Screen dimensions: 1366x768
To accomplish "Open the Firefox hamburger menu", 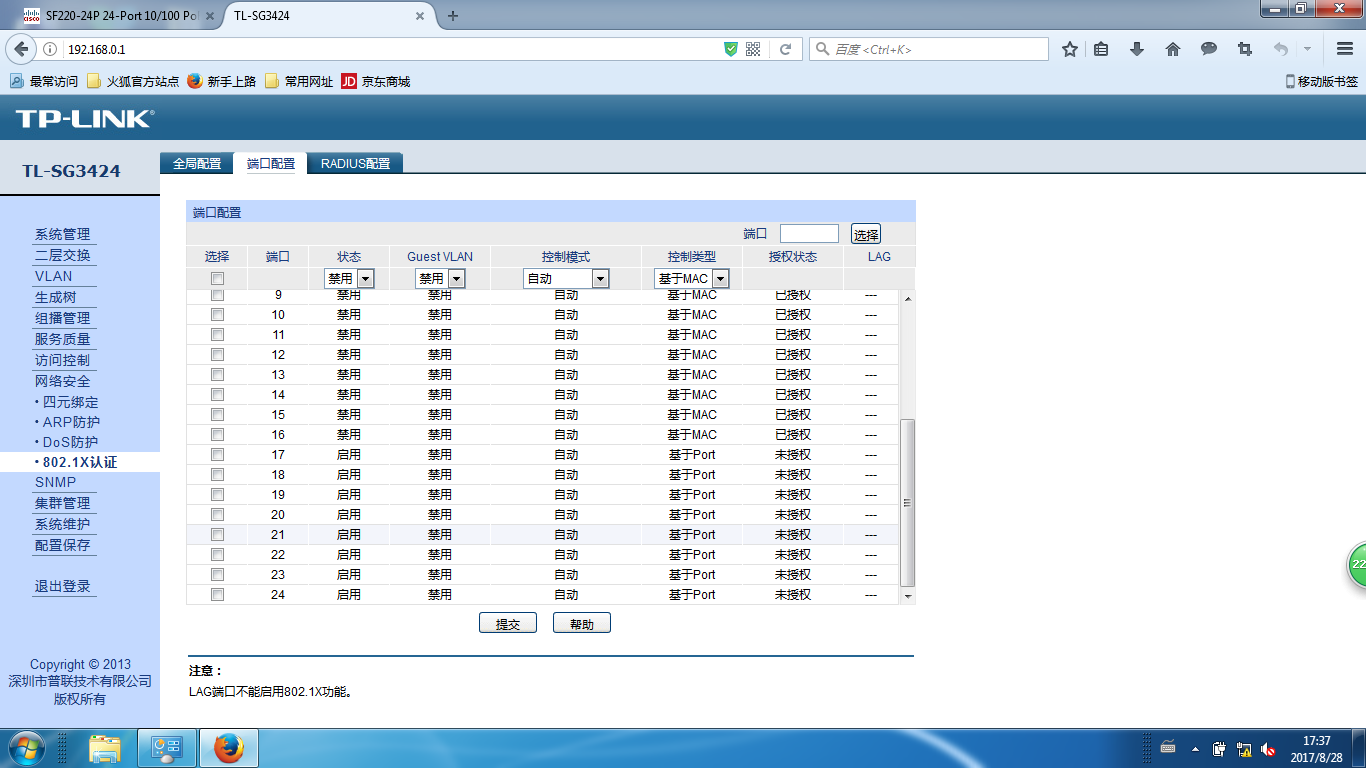I will point(1345,49).
